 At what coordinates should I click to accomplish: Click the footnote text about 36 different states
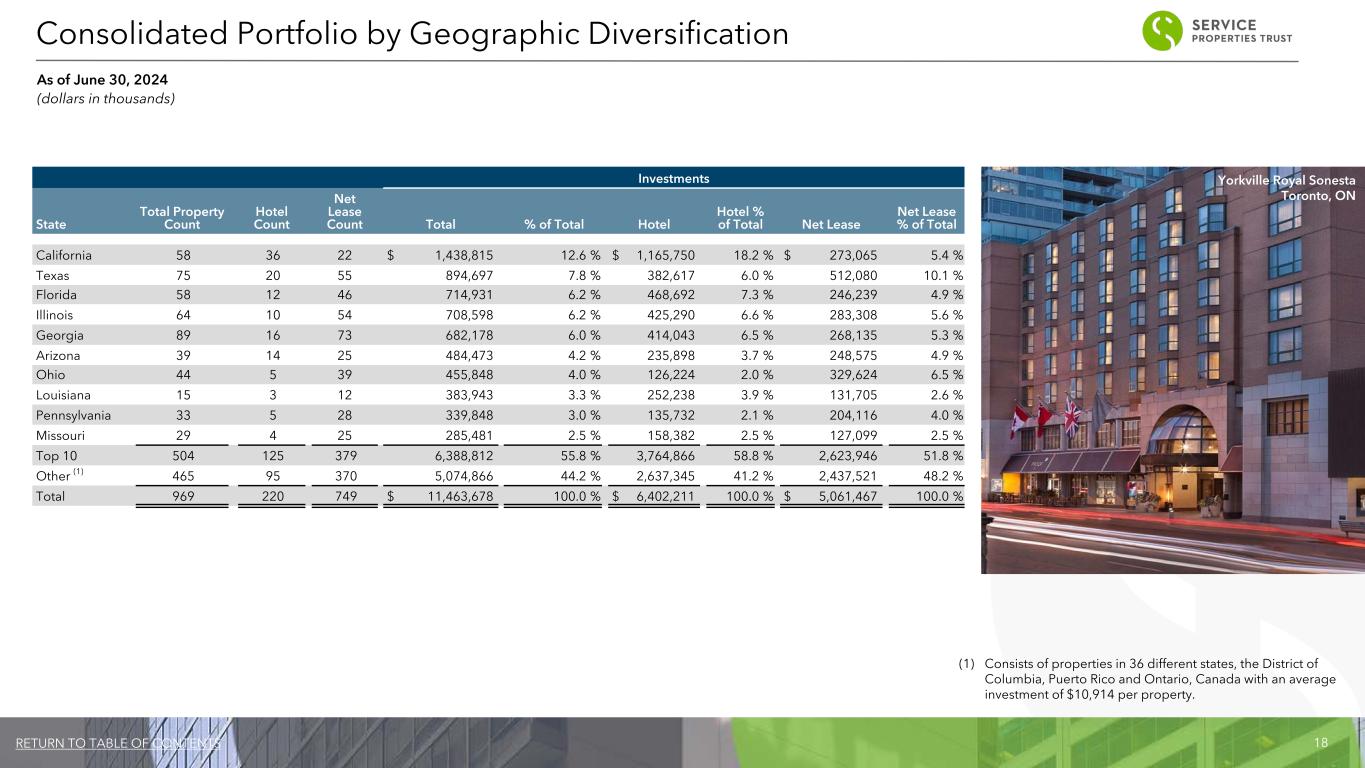tap(1161, 679)
